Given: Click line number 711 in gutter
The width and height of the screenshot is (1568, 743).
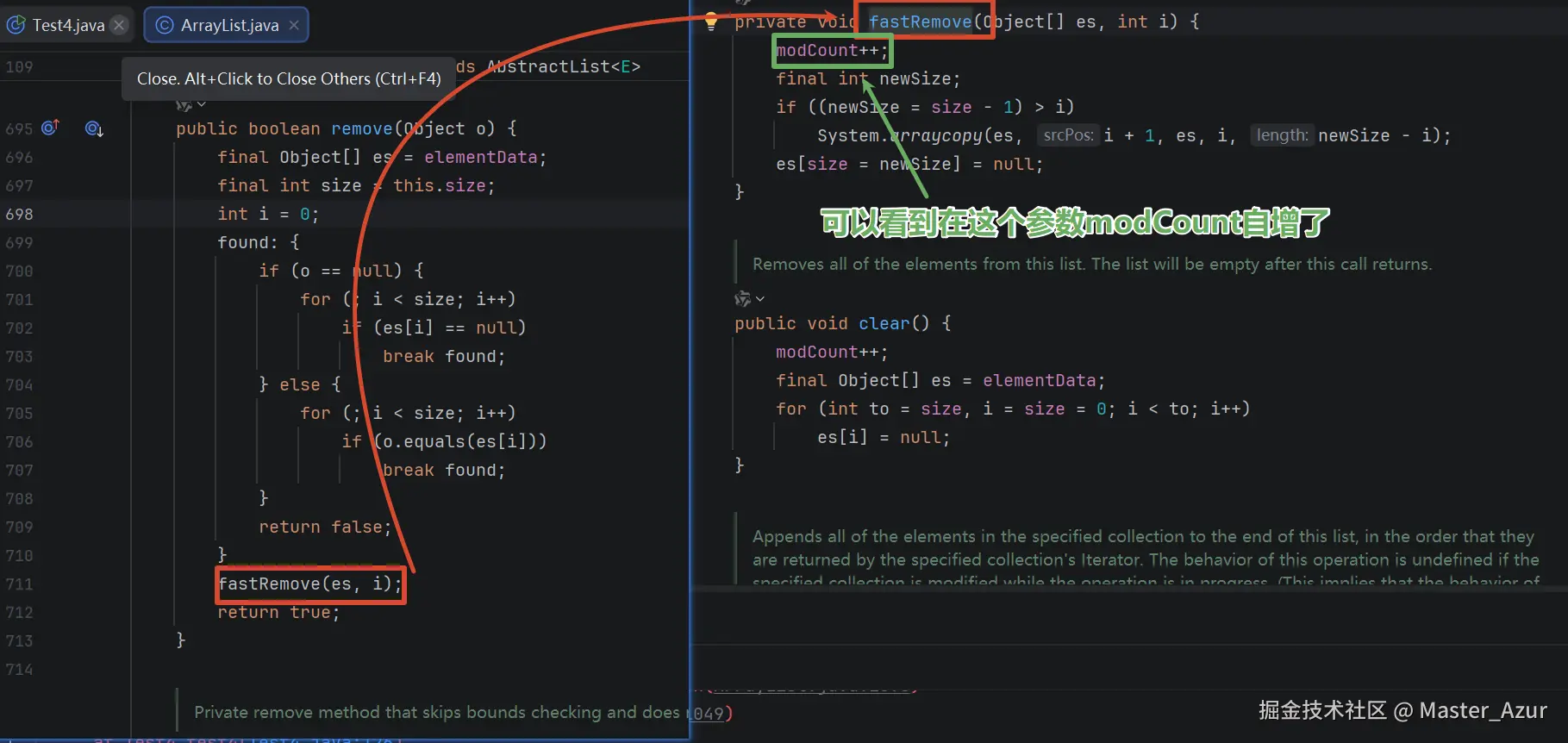Looking at the screenshot, I should point(19,584).
